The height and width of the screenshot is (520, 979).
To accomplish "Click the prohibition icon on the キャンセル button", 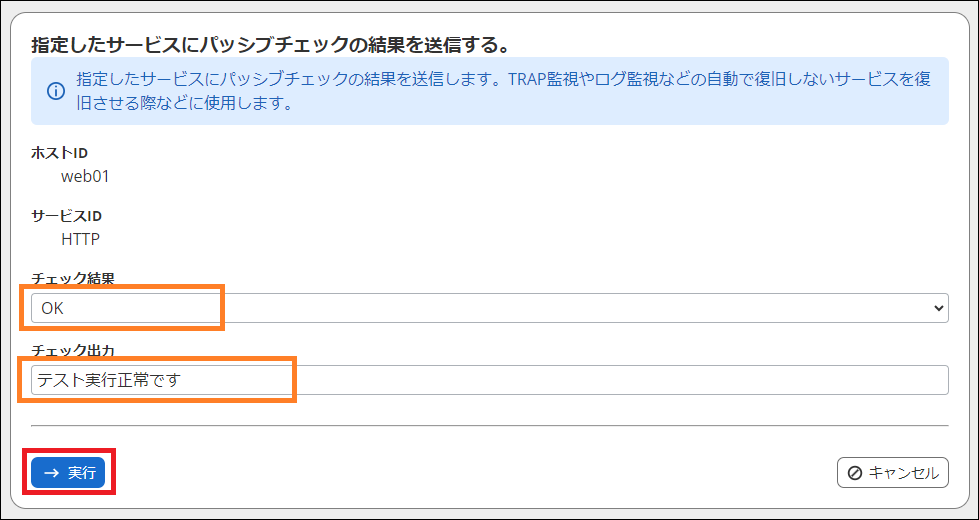I will coord(855,473).
